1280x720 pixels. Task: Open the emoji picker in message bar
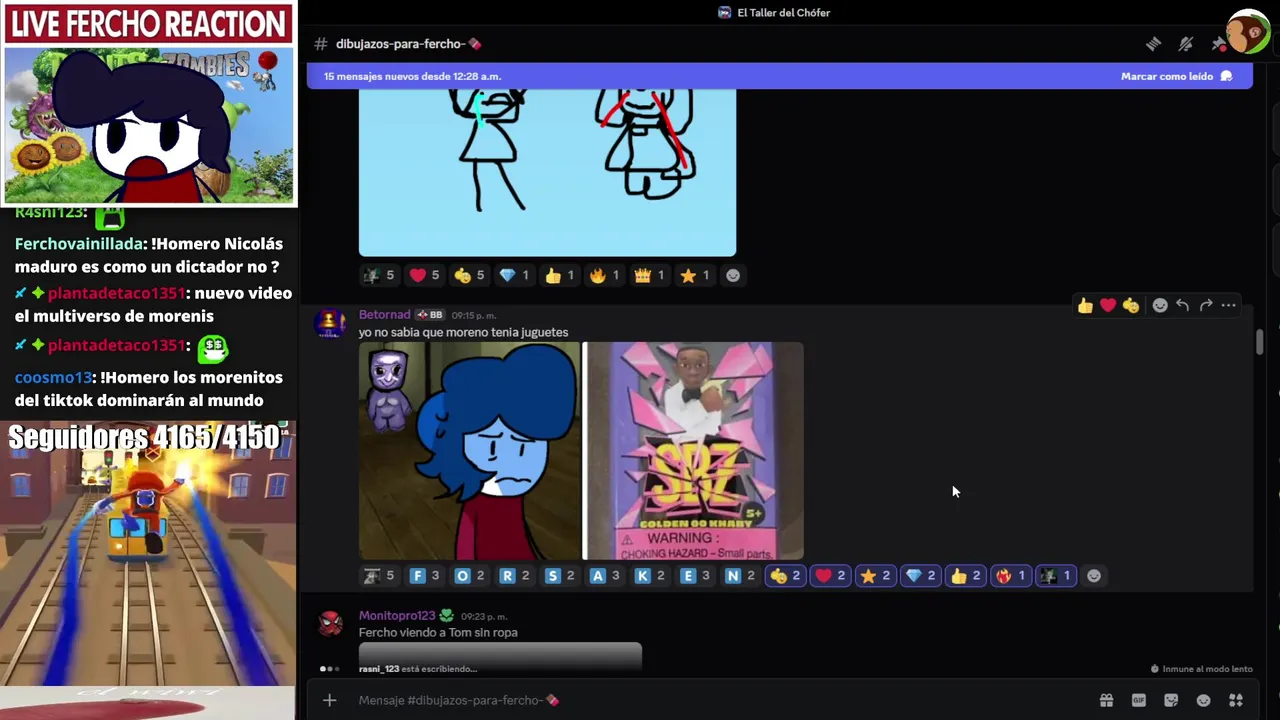pos(1203,700)
